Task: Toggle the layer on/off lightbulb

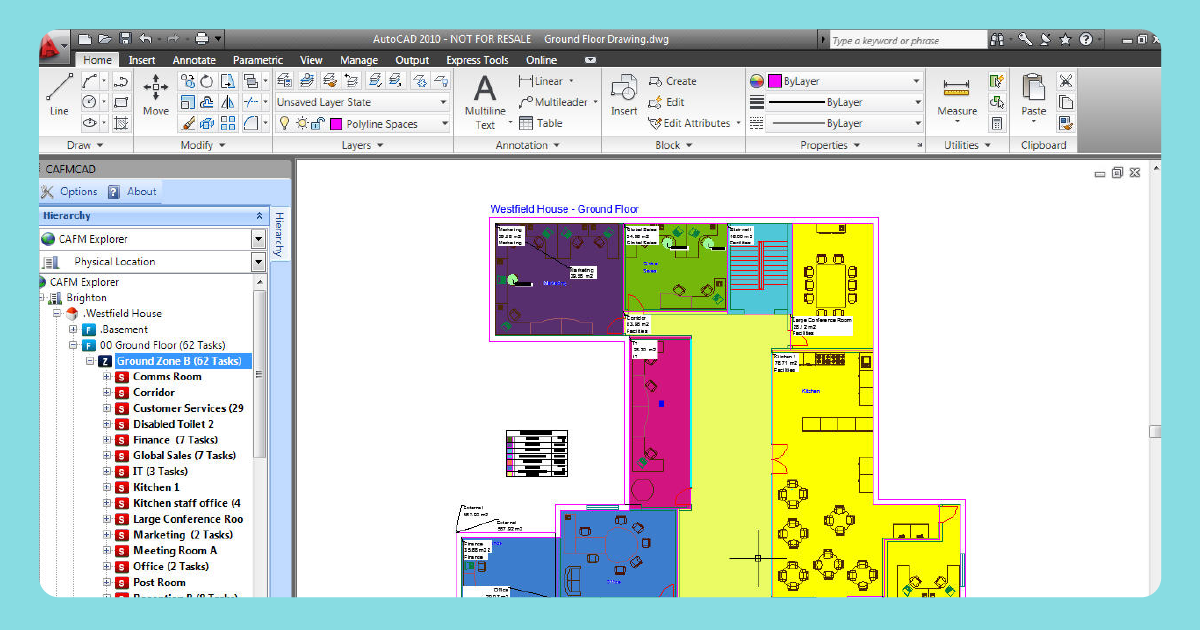Action: pyautogui.click(x=284, y=123)
